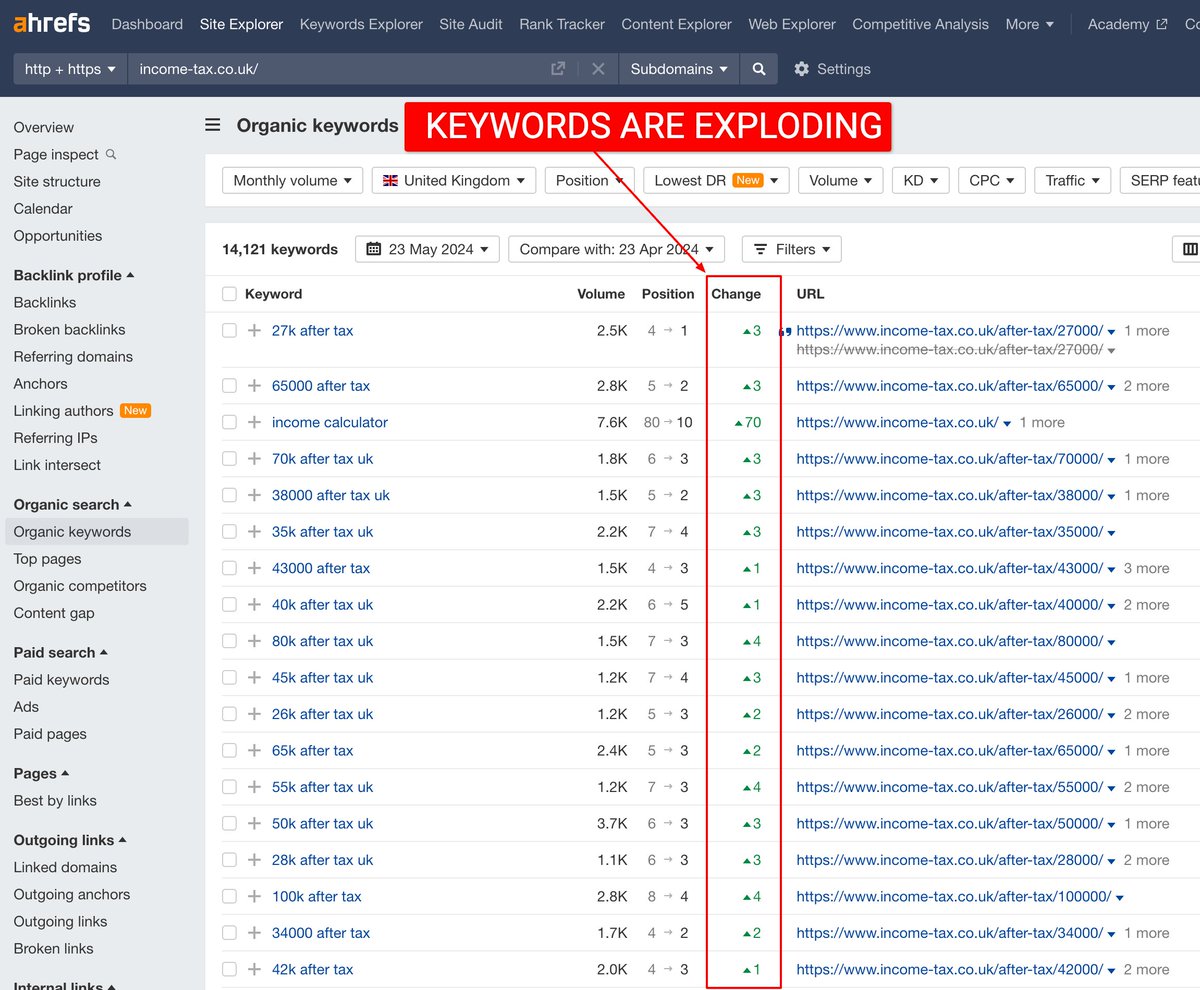The height and width of the screenshot is (990, 1200).
Task: Open the http + https protocol dropdown
Action: click(70, 69)
